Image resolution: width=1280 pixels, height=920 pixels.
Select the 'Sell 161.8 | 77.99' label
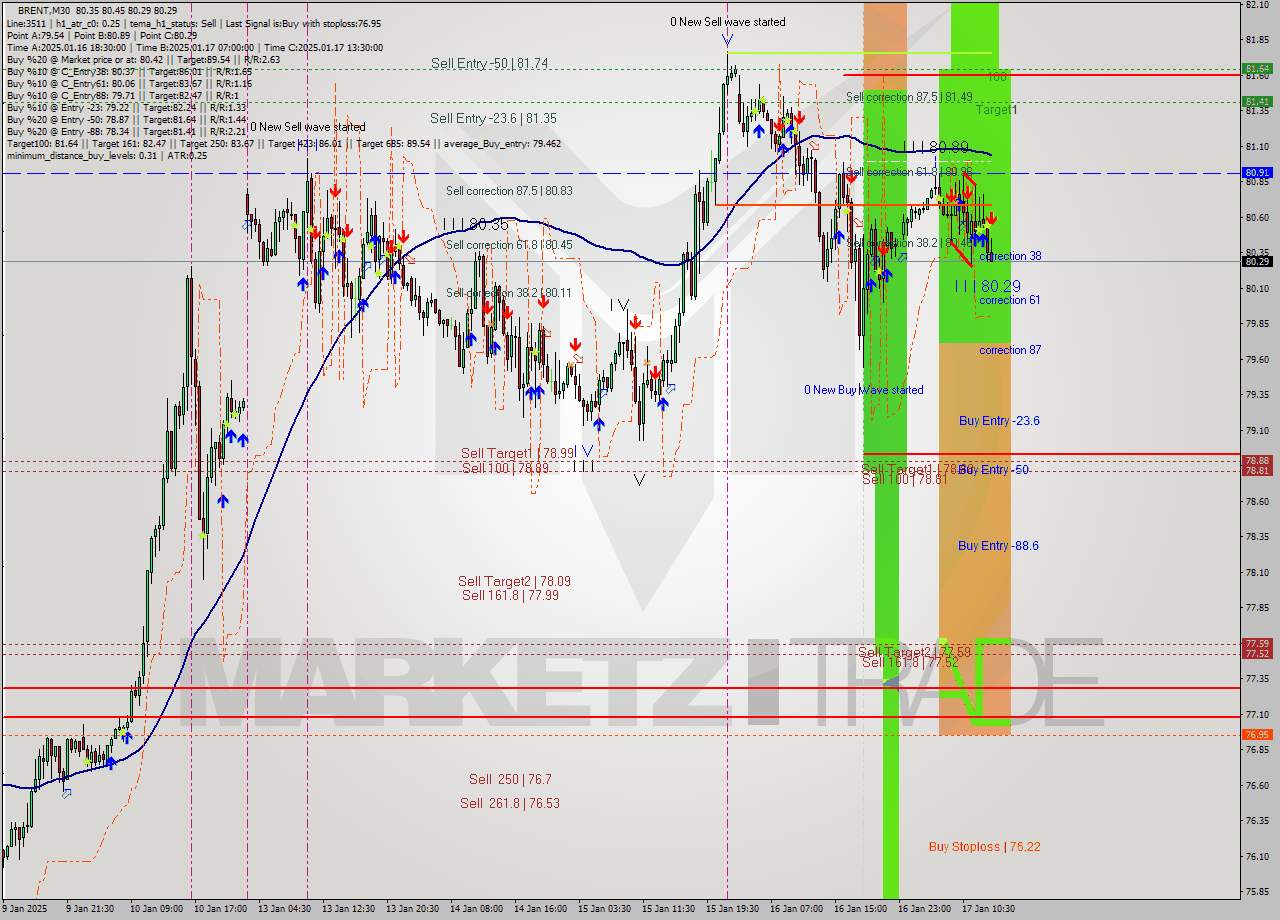510,595
